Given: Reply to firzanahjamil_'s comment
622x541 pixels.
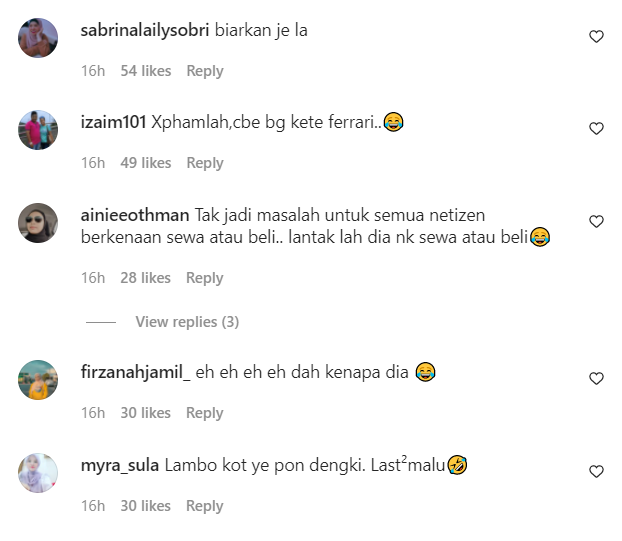Looking at the screenshot, I should pos(205,413).
